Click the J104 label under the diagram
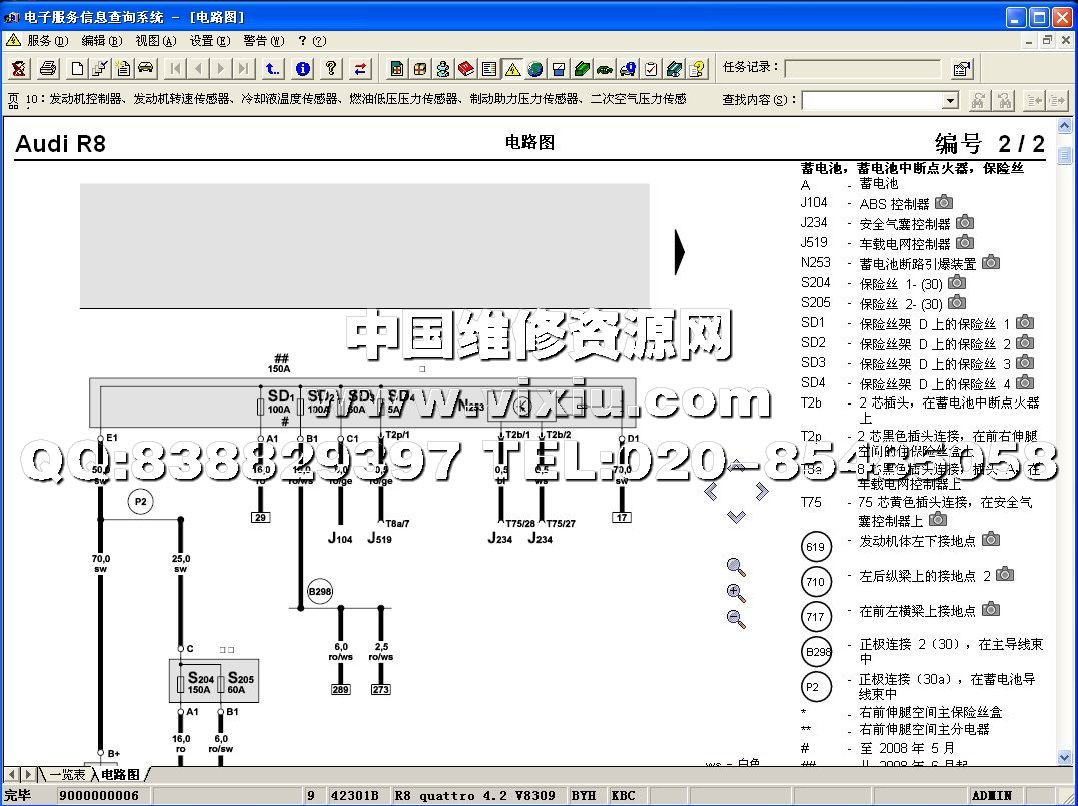This screenshot has height=806, width=1078. pos(340,538)
